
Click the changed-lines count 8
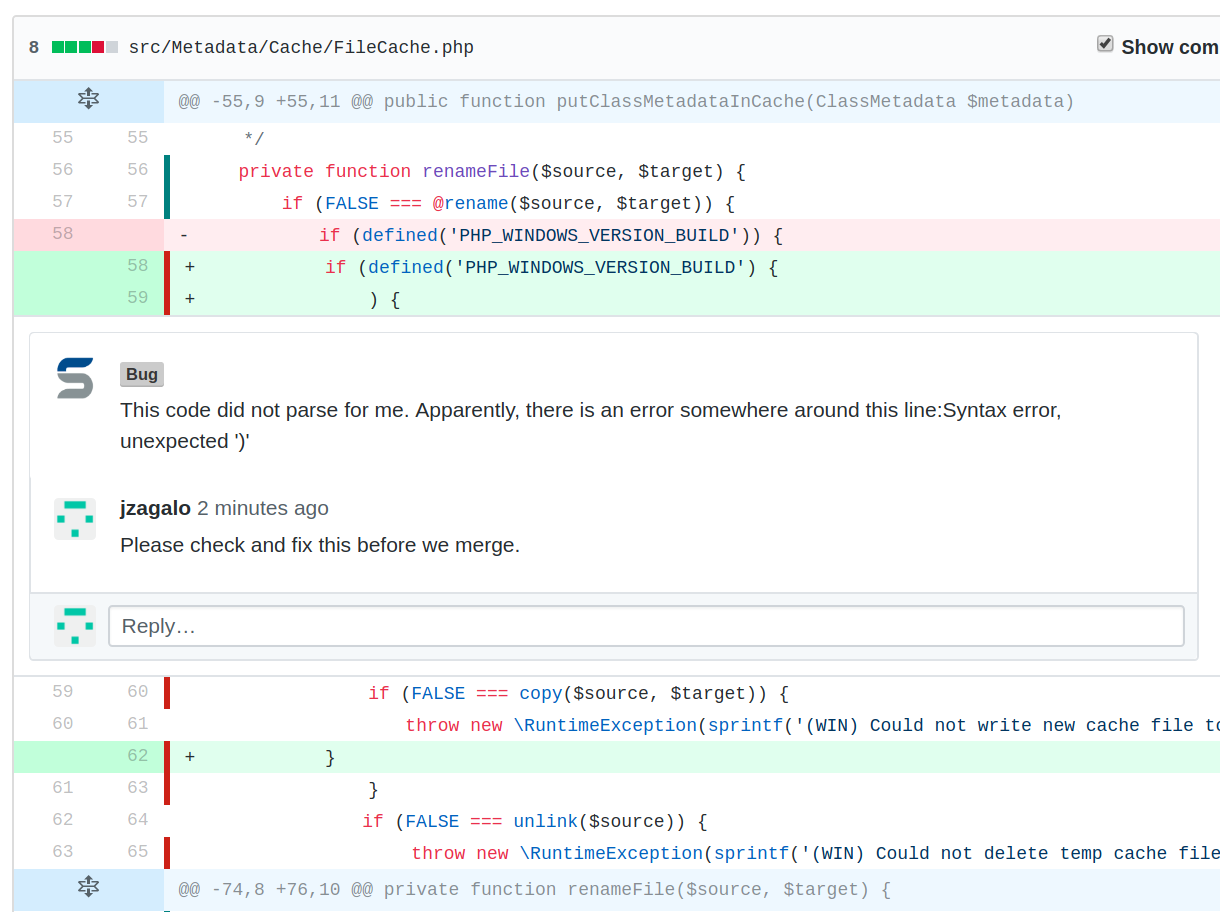pyautogui.click(x=34, y=47)
